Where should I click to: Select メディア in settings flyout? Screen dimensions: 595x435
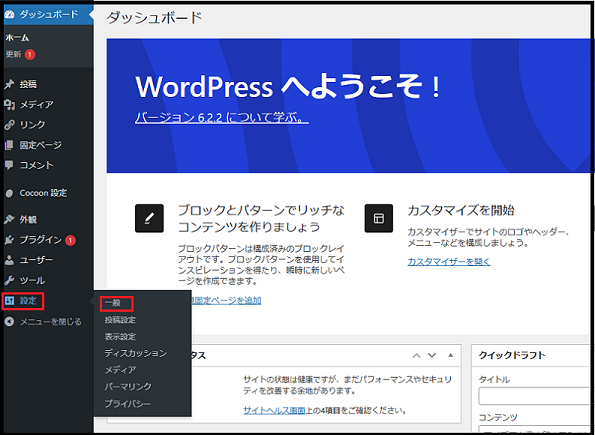pos(120,370)
